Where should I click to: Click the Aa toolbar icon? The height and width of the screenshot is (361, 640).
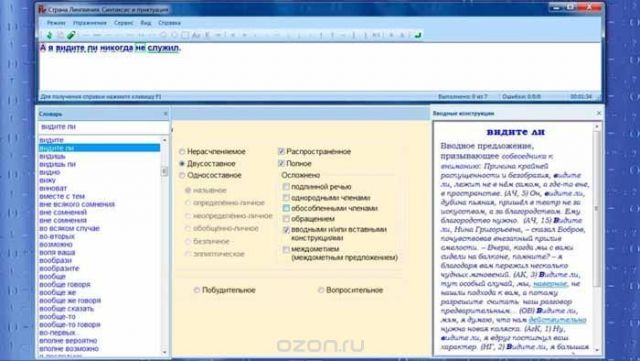pyautogui.click(x=196, y=35)
